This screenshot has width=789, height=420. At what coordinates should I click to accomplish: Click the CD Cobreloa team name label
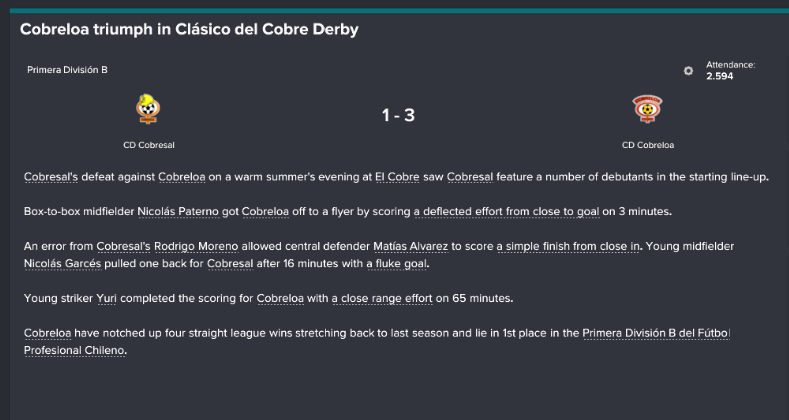tap(648, 145)
